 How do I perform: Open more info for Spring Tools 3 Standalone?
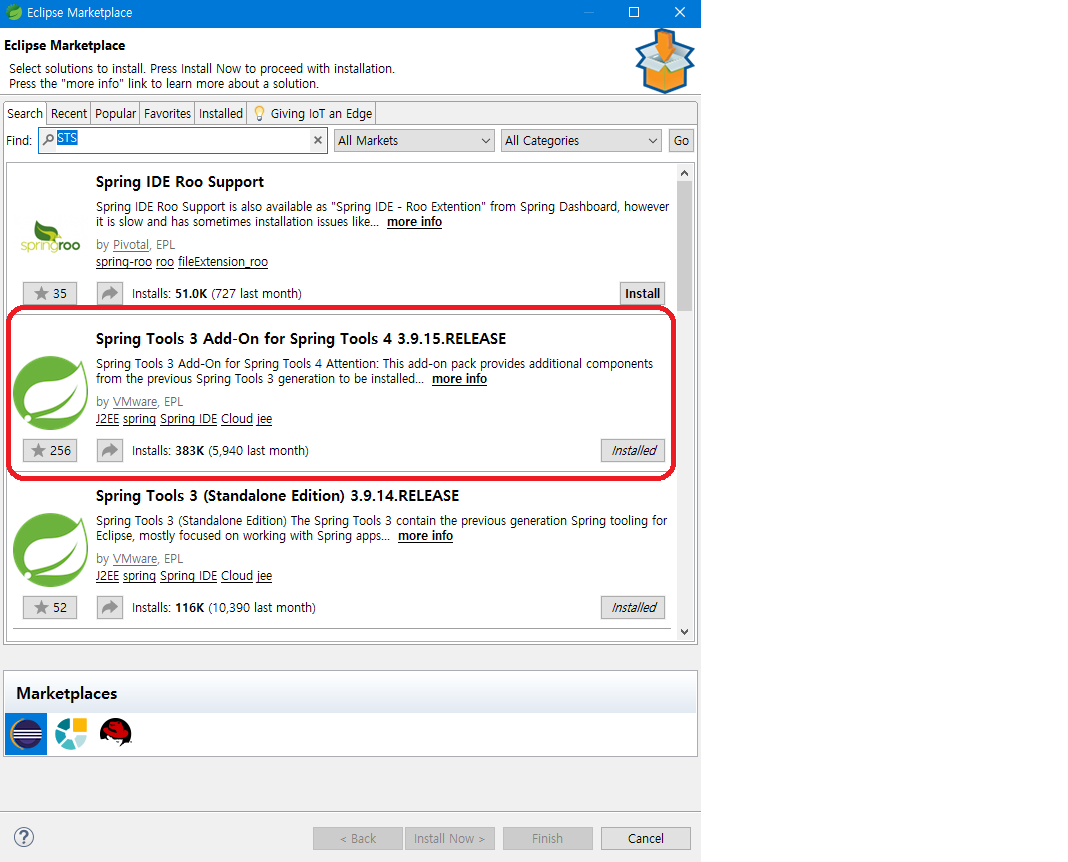coord(425,536)
